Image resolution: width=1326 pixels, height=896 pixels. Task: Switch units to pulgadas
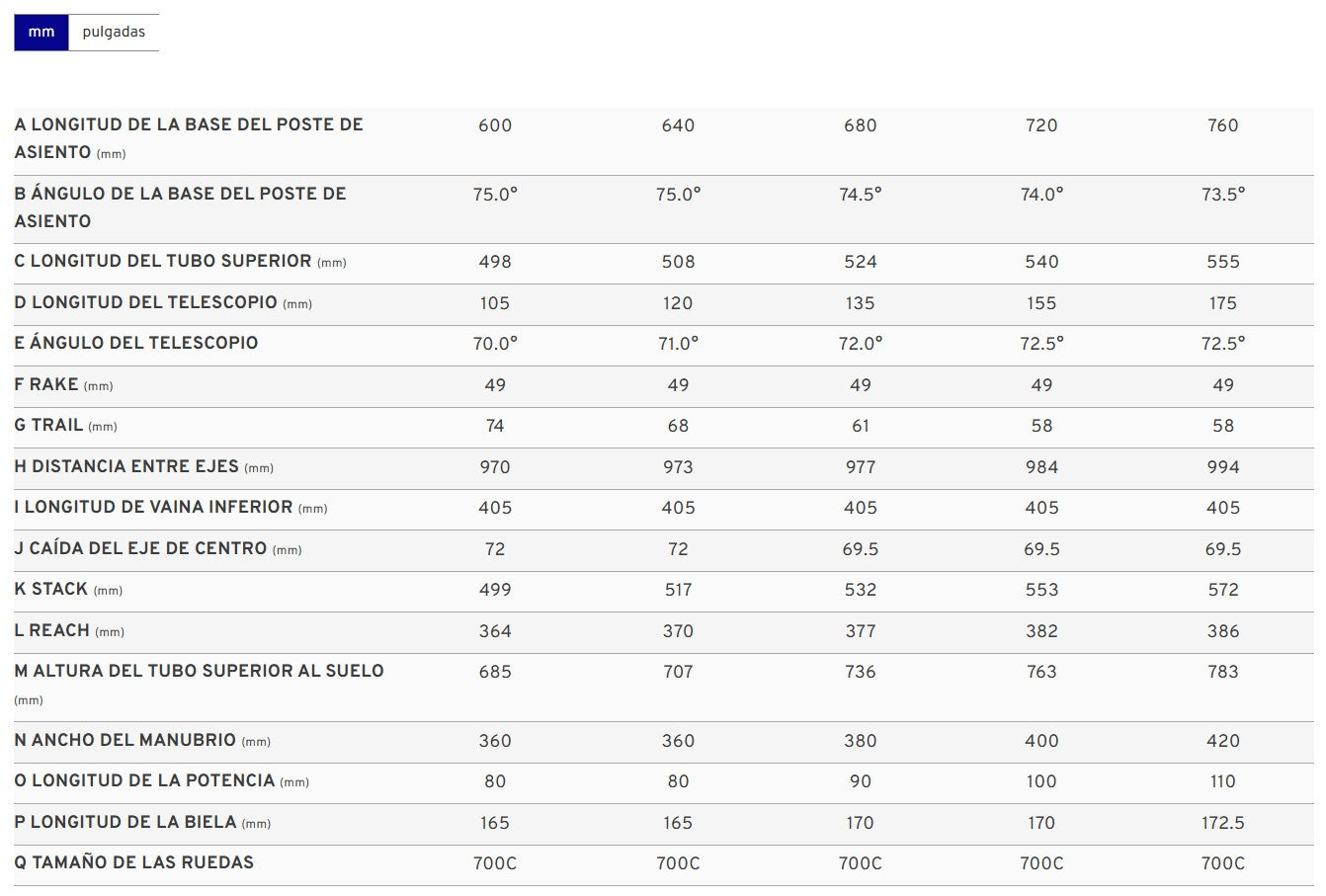point(114,33)
